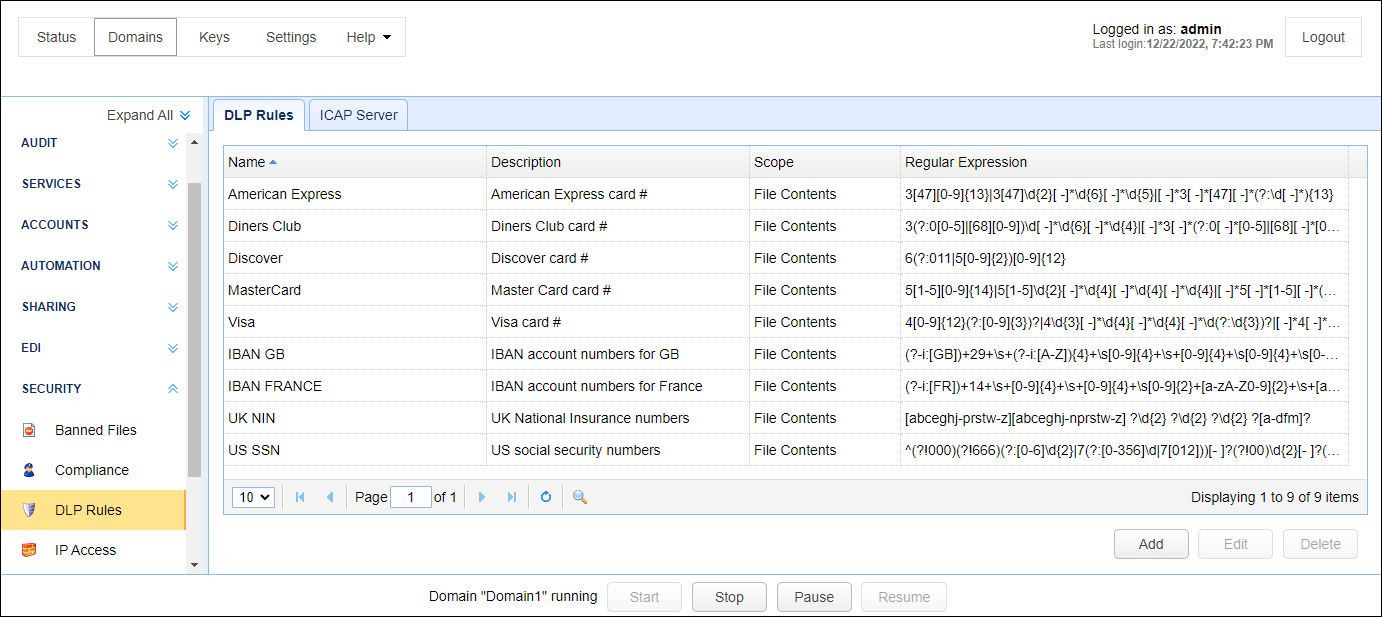Go to first page of grid
The width and height of the screenshot is (1382, 617).
pyautogui.click(x=300, y=497)
